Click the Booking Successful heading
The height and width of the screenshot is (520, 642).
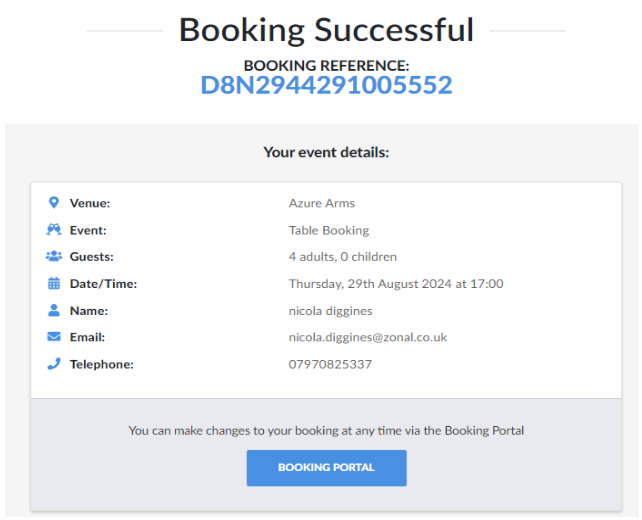[x=326, y=30]
